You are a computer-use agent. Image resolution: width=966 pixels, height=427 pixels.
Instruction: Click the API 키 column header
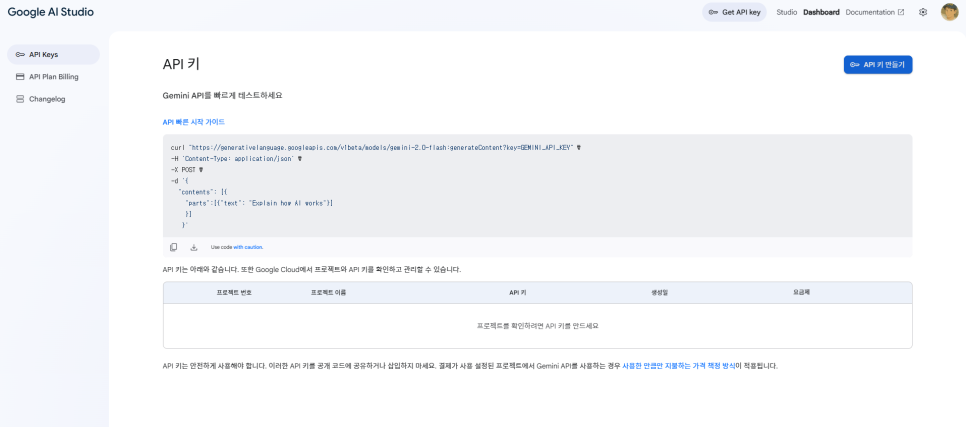point(518,293)
